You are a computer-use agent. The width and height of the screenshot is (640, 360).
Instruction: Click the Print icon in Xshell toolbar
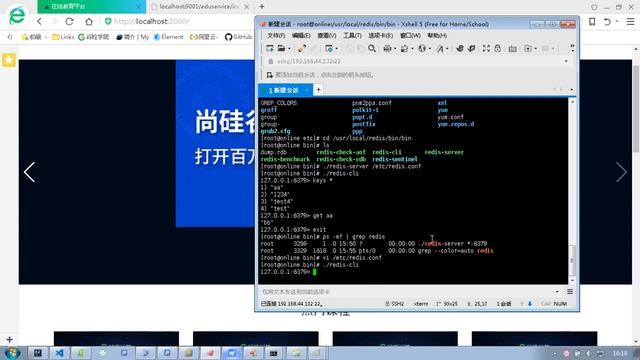pyautogui.click(x=387, y=49)
